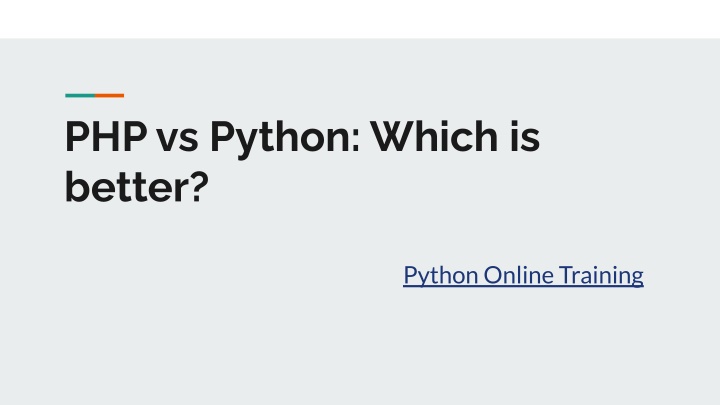This screenshot has width=720, height=405.
Task: Select the slide title starting with PHP
Action: pos(303,161)
